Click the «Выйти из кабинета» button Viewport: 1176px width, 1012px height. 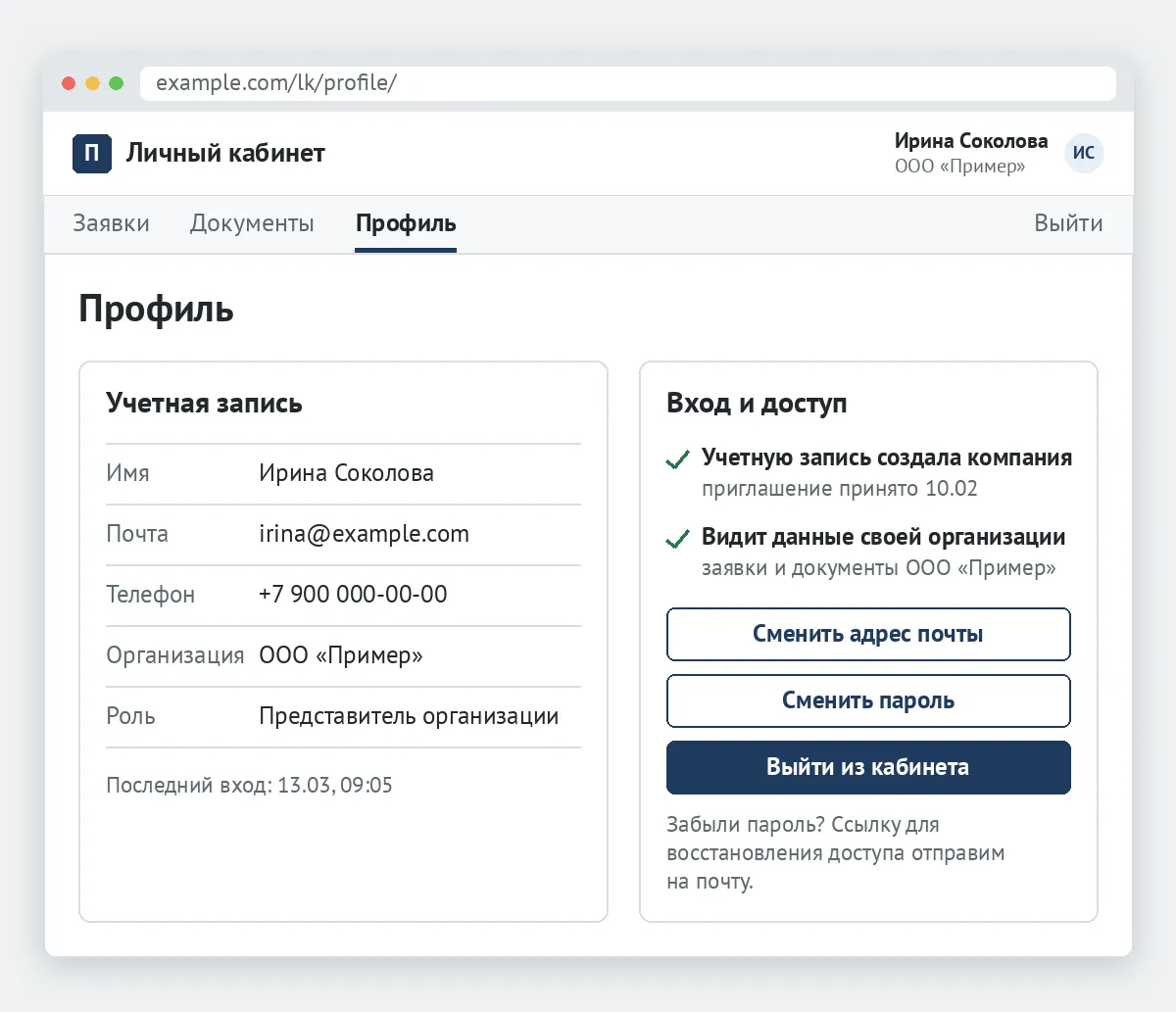coord(868,767)
